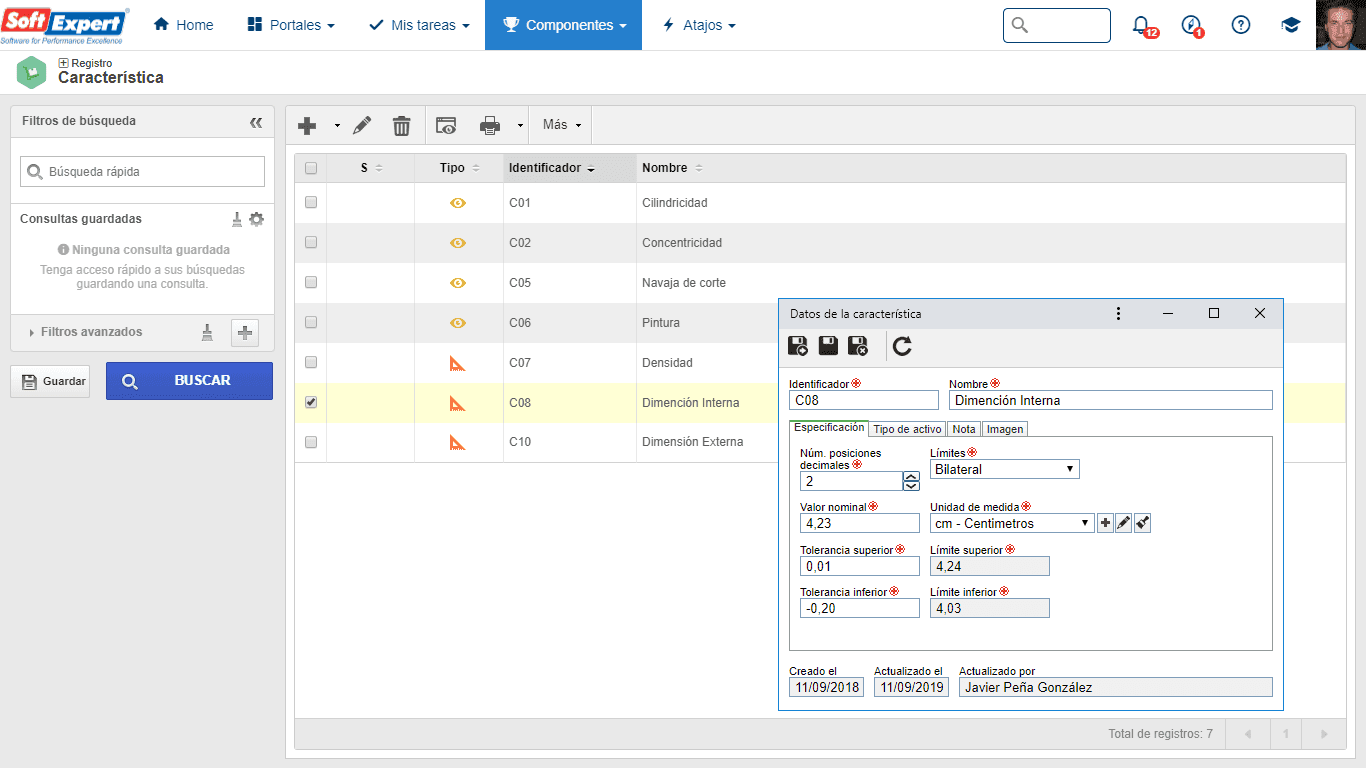Viewport: 1366px width, 768px height.
Task: Sort by the S column header
Action: [x=371, y=168]
